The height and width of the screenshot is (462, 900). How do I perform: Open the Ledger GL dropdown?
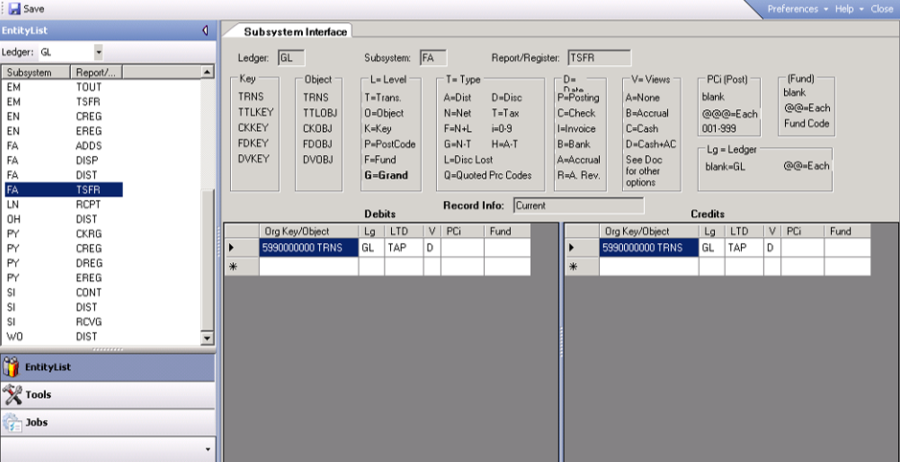point(98,51)
